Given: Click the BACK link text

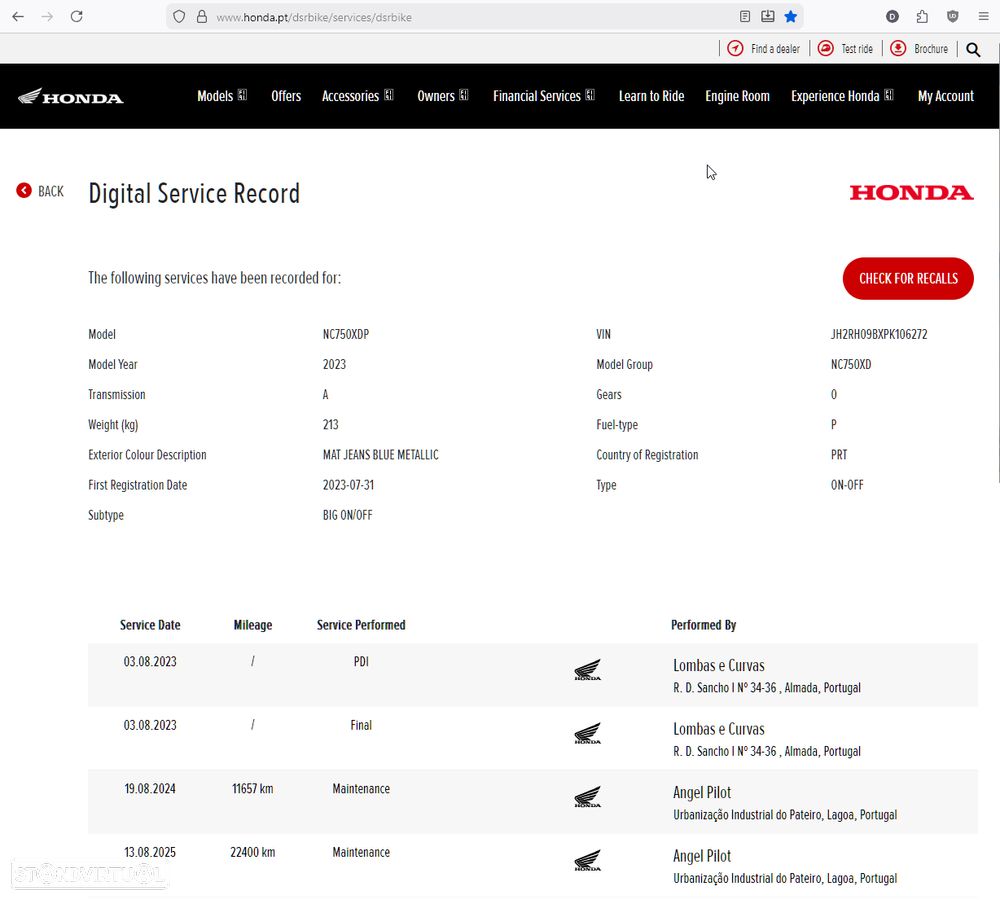Looking at the screenshot, I should pos(51,191).
